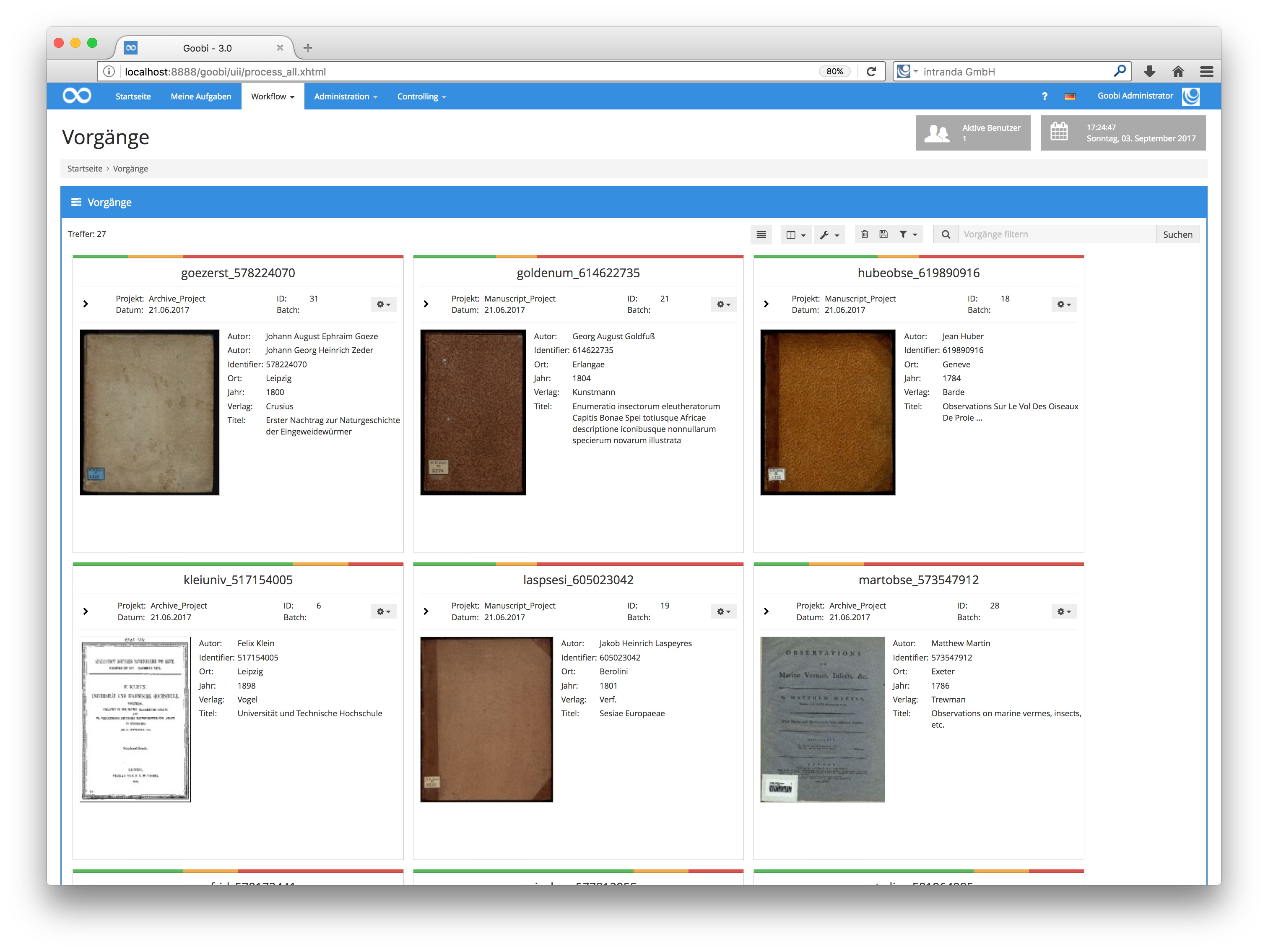Viewport: 1268px width, 952px height.
Task: Click the laspsesi_605023042 card title
Action: coord(578,580)
